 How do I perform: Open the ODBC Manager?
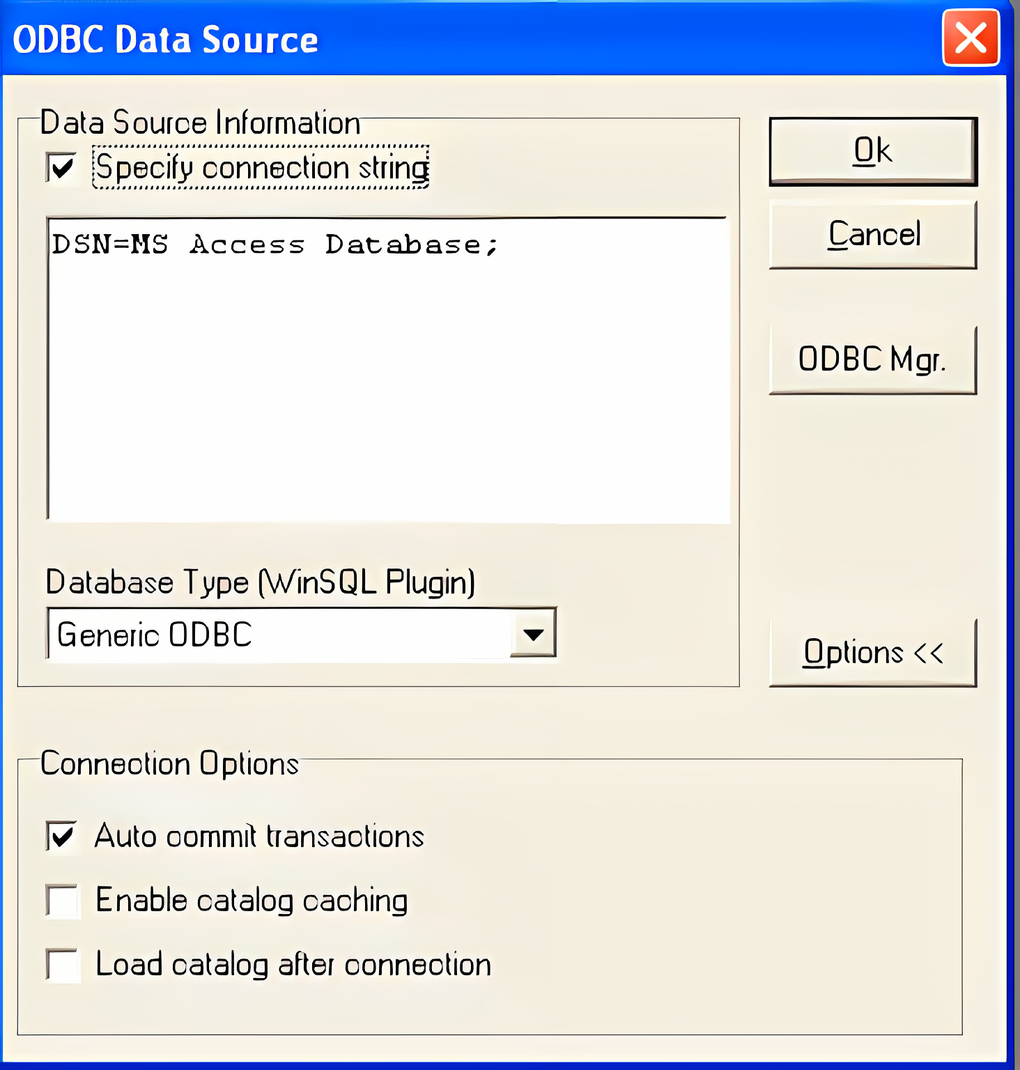coord(872,359)
